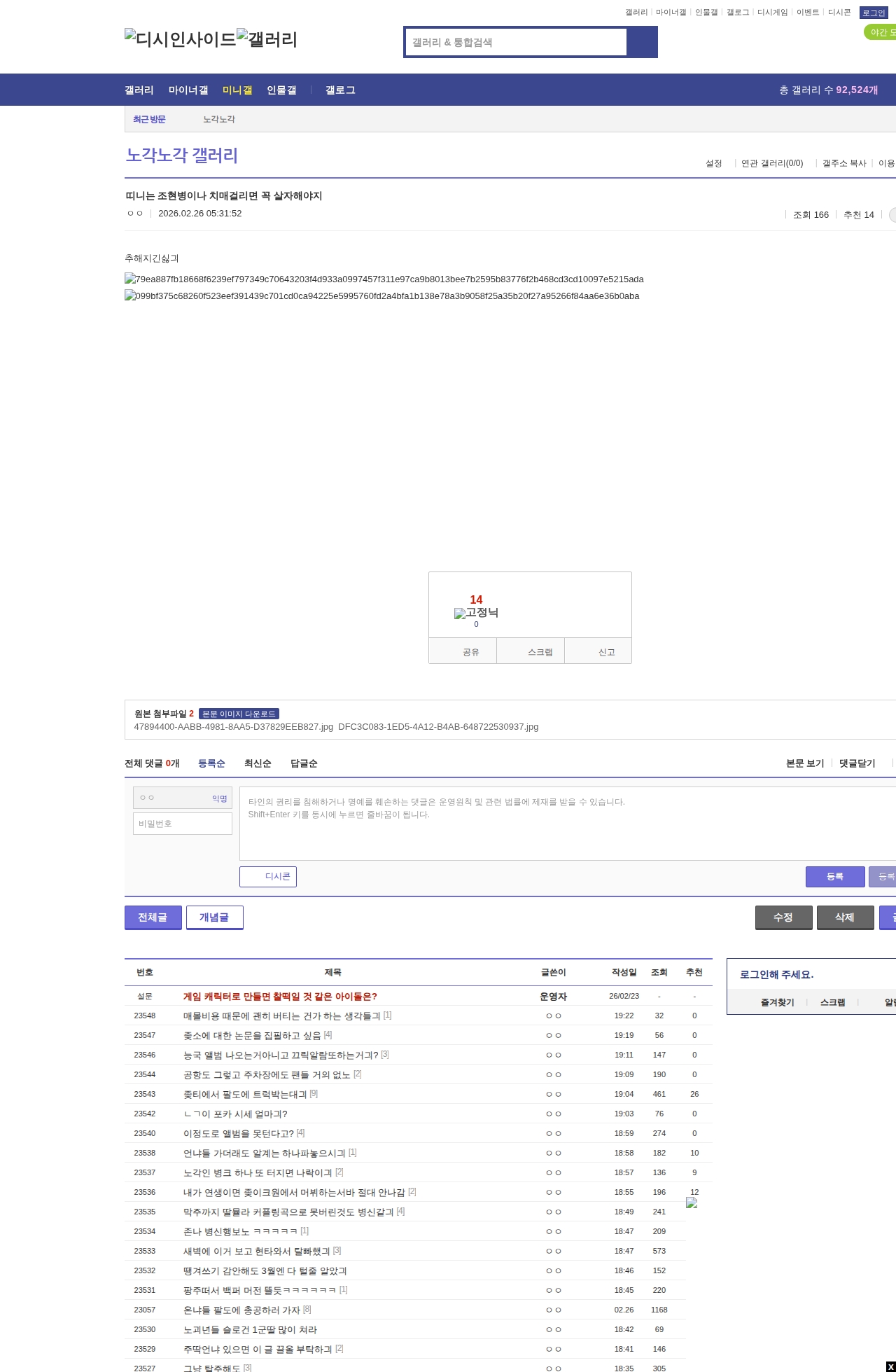Open 갤러리 in the top utility links
The width and height of the screenshot is (896, 1372).
[636, 13]
